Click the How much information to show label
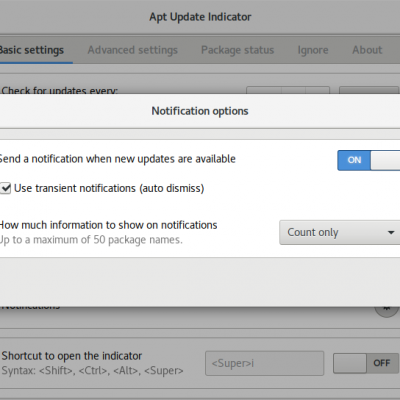 pyautogui.click(x=108, y=225)
